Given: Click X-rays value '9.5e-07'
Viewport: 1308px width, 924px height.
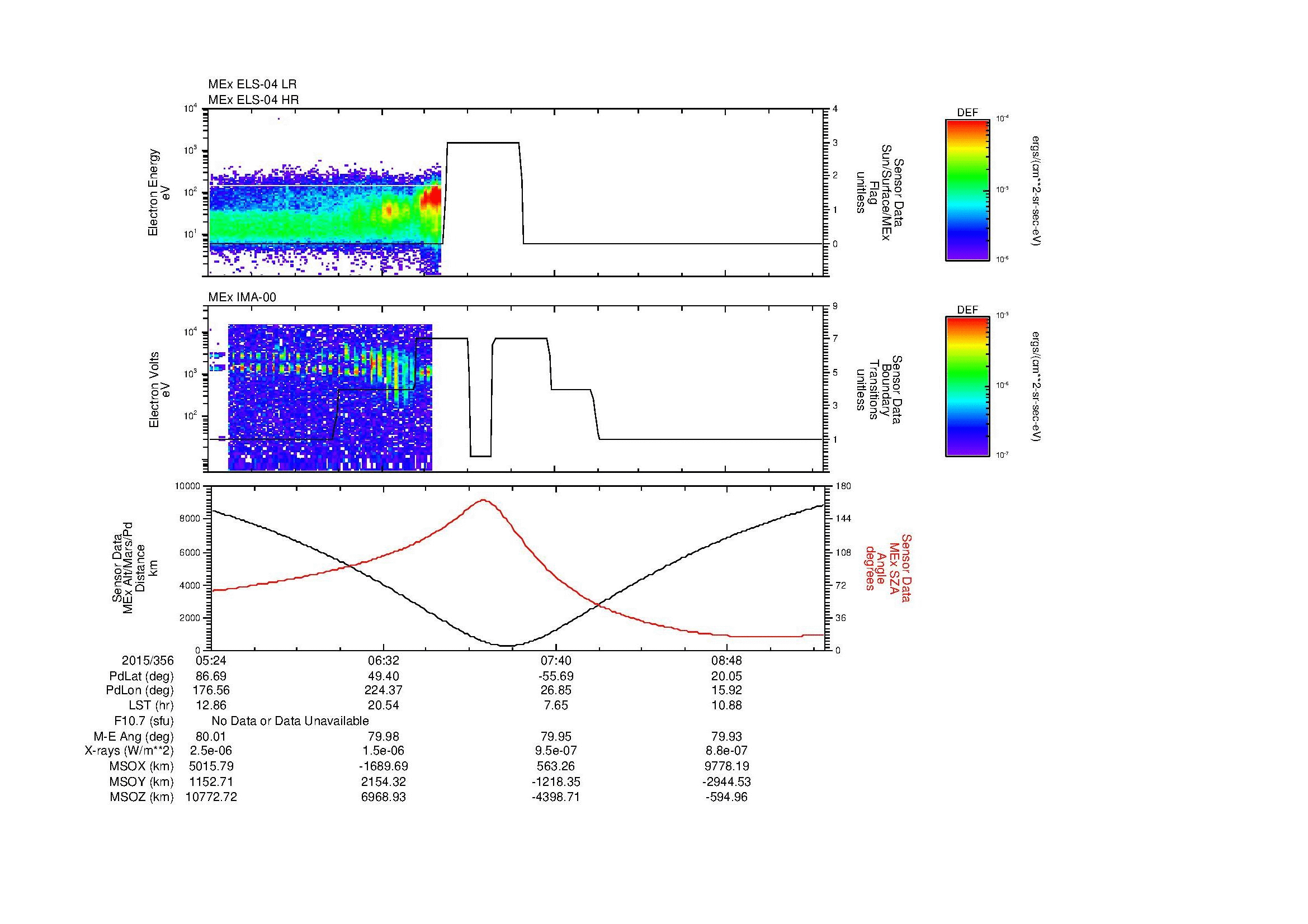Looking at the screenshot, I should pyautogui.click(x=555, y=751).
